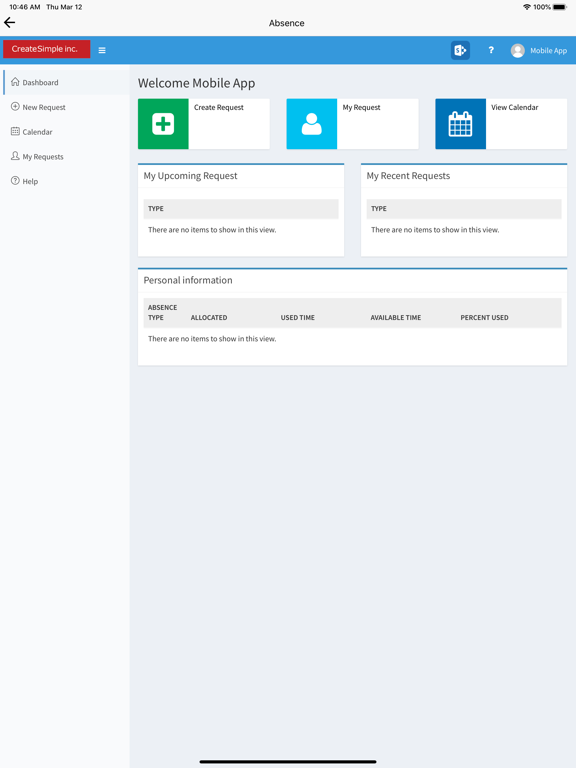Click the green Create Request plus icon
The image size is (576, 768).
point(163,124)
